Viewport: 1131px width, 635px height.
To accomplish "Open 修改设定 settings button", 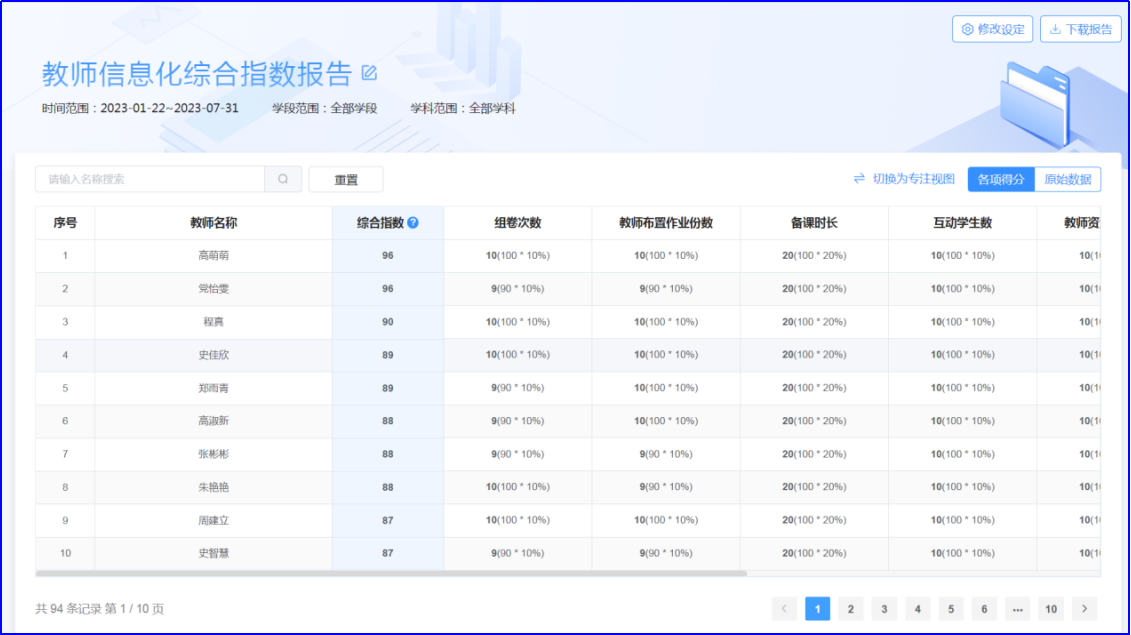I will tap(992, 29).
